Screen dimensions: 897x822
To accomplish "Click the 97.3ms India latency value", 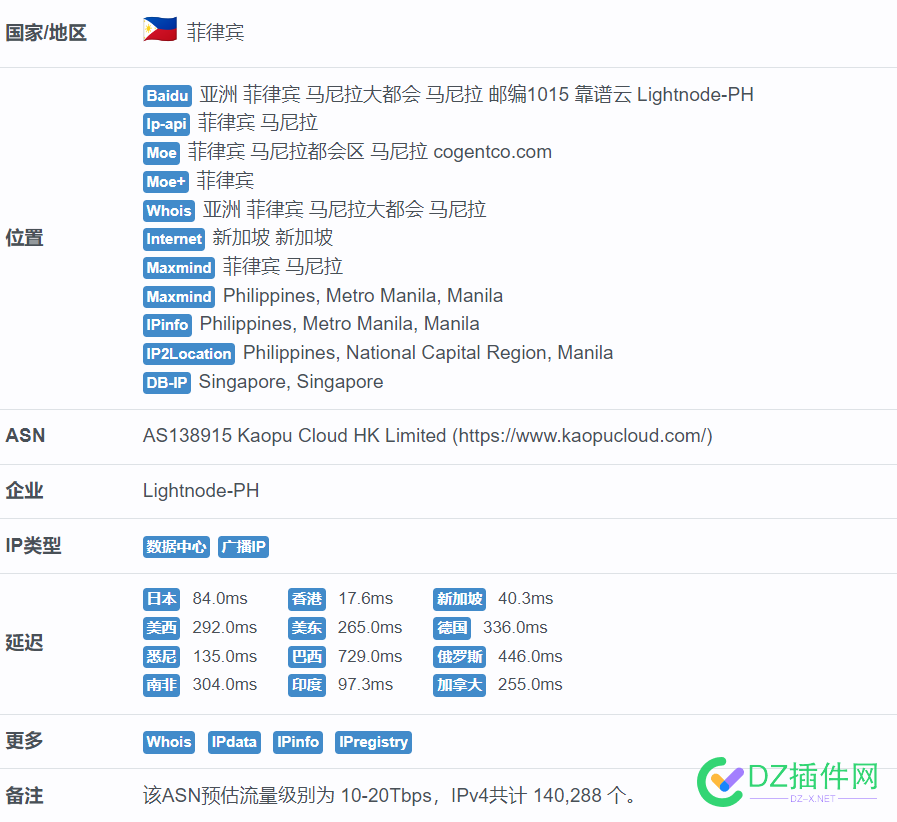I will pos(366,685).
